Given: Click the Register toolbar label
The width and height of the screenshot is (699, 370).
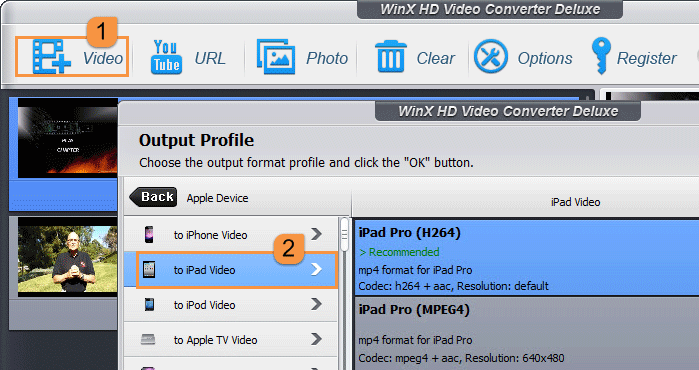Looking at the screenshot, I should (x=646, y=58).
